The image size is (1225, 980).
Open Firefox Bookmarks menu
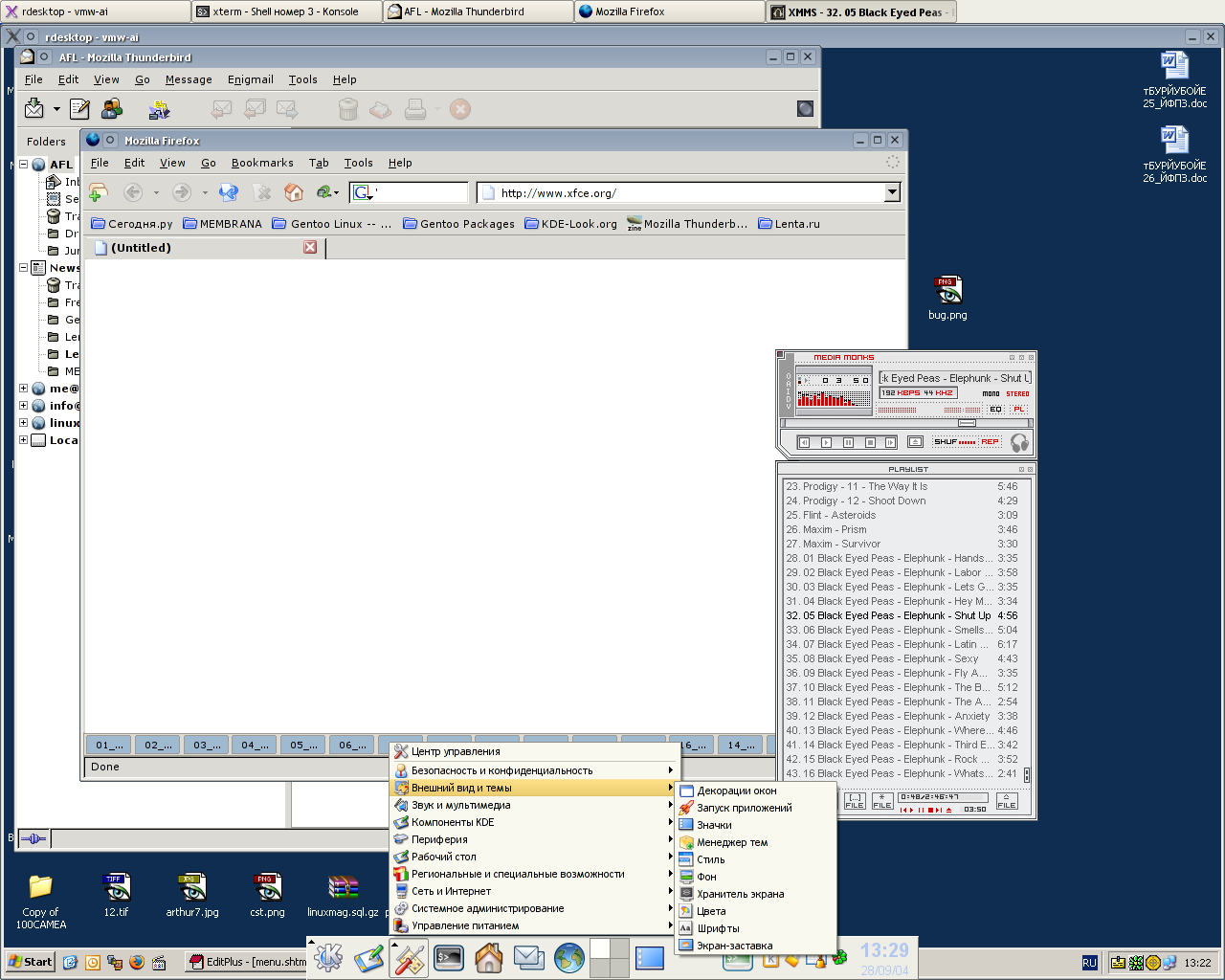[x=262, y=163]
